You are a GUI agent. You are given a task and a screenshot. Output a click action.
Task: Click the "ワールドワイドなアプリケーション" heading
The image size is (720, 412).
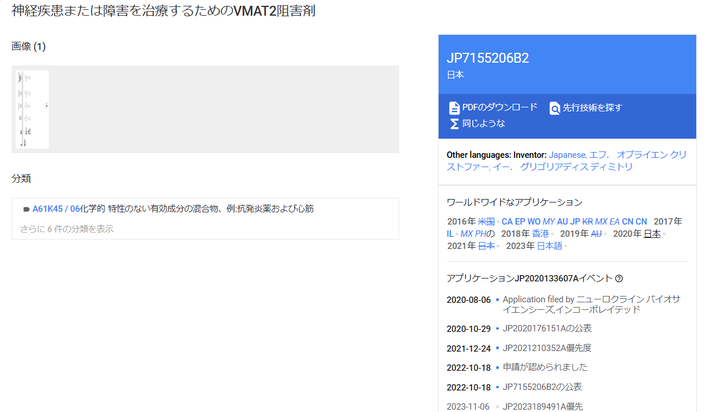514,202
